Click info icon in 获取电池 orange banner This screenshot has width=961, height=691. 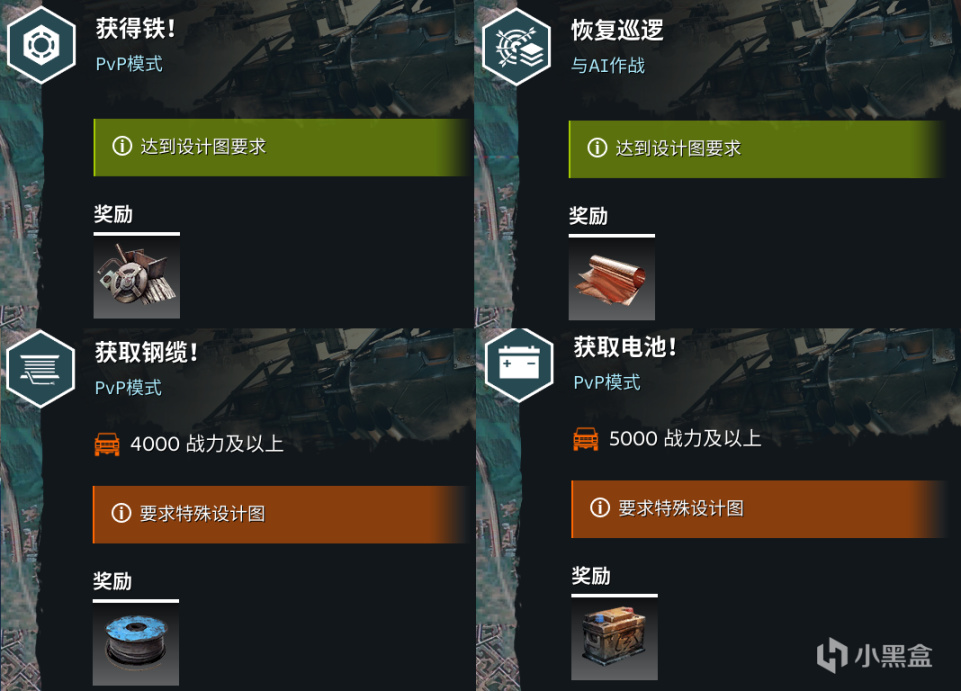(599, 508)
